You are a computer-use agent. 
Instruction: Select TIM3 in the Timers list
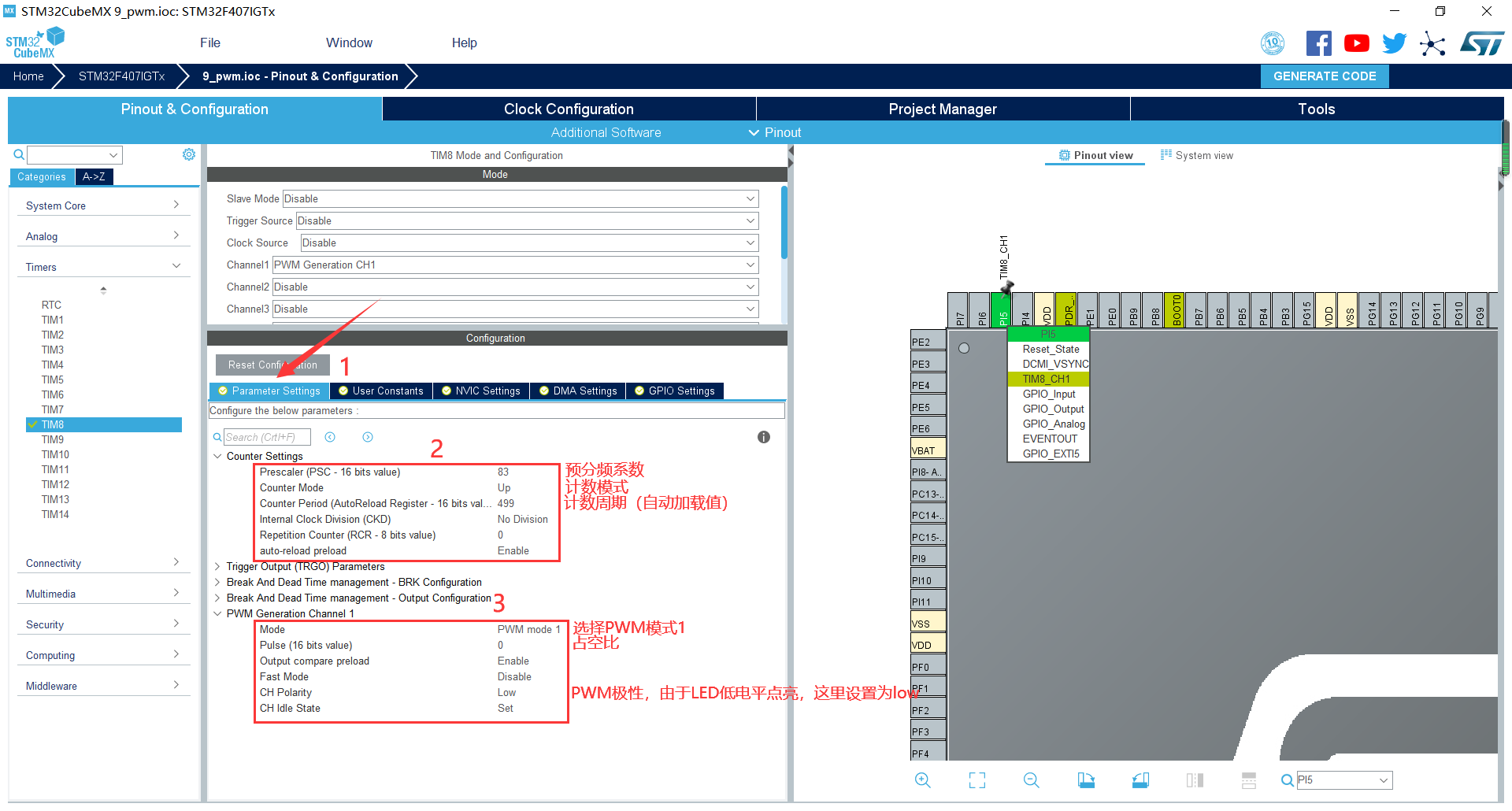pyautogui.click(x=53, y=350)
